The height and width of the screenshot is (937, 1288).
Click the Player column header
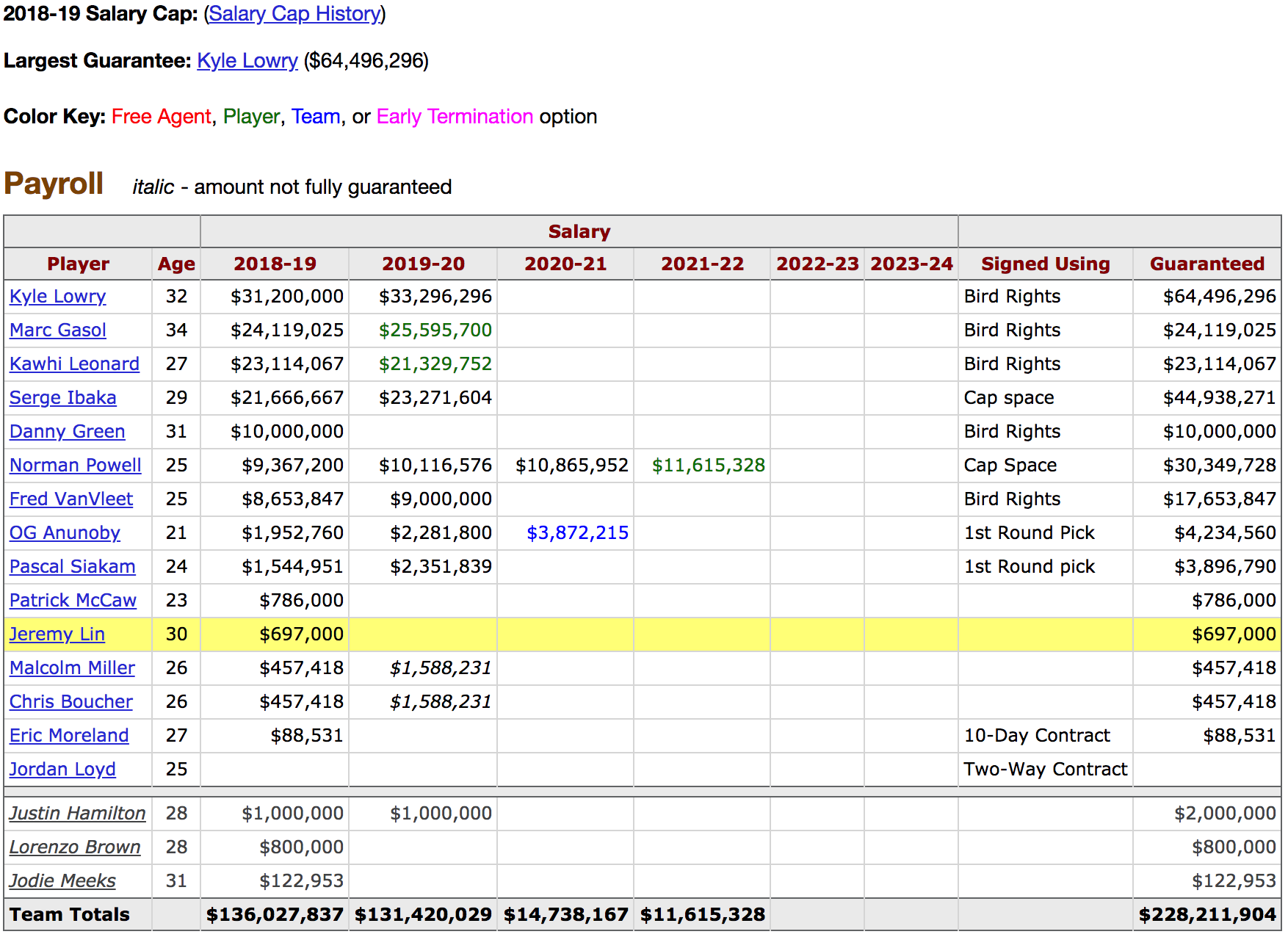[x=78, y=264]
